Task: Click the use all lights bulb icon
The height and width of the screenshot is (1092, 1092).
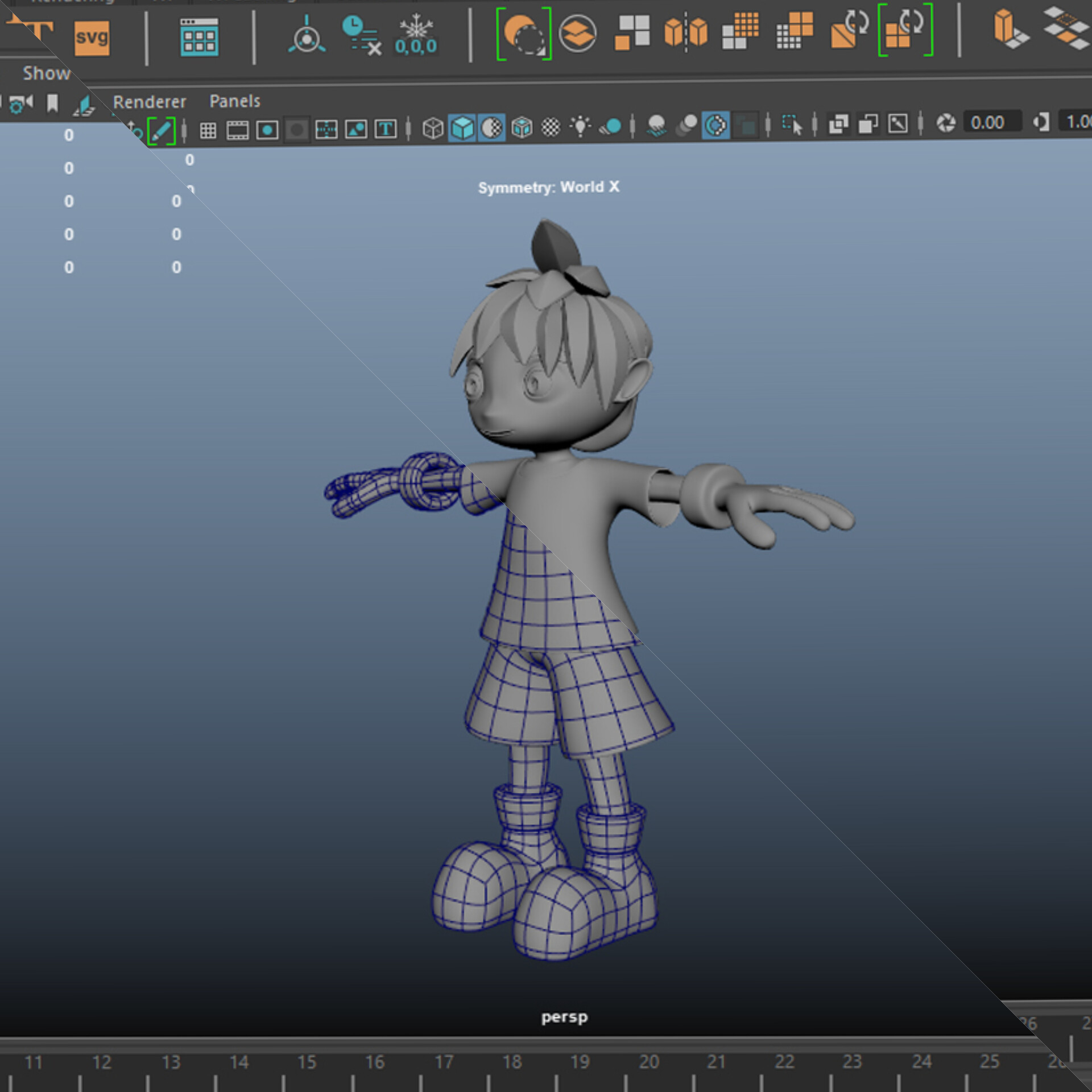Action: [580, 126]
